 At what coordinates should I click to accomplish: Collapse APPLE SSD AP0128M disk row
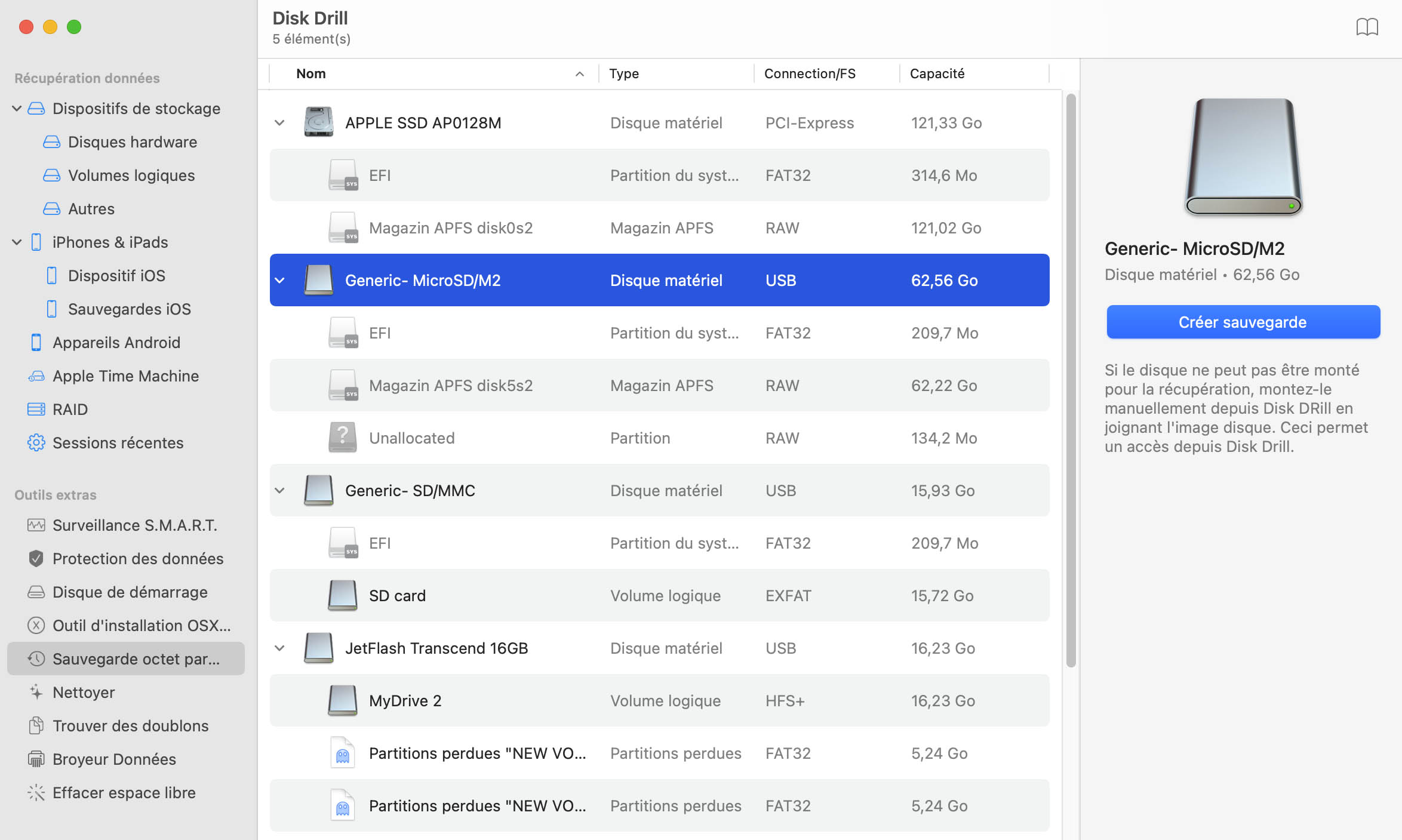point(279,123)
